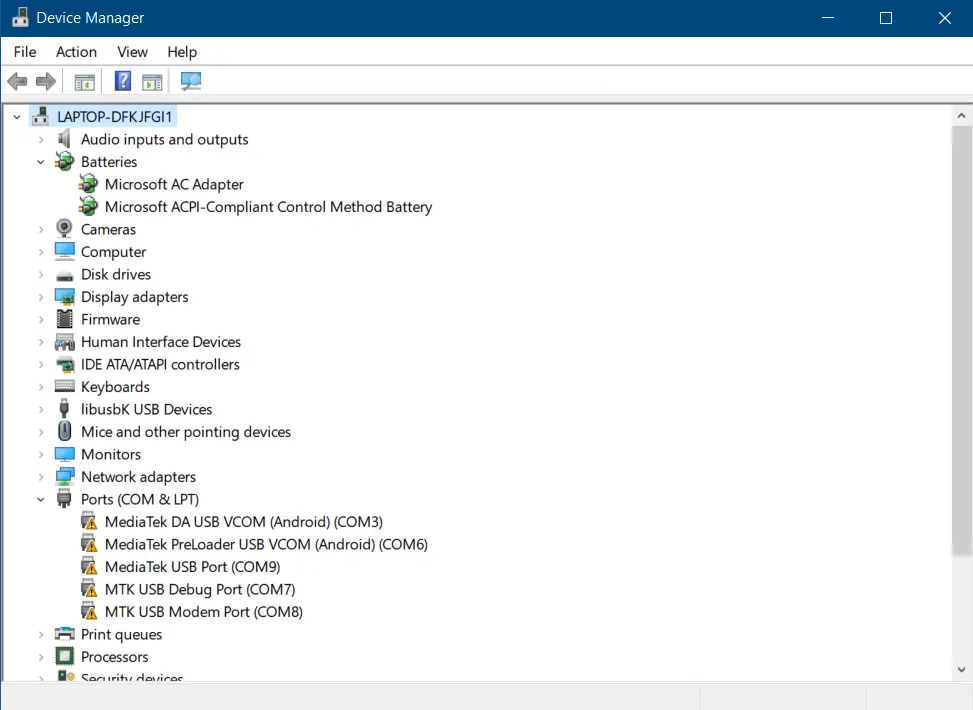Open Help with the question mark toolbar icon
Viewport: 973px width, 710px height.
pos(122,81)
